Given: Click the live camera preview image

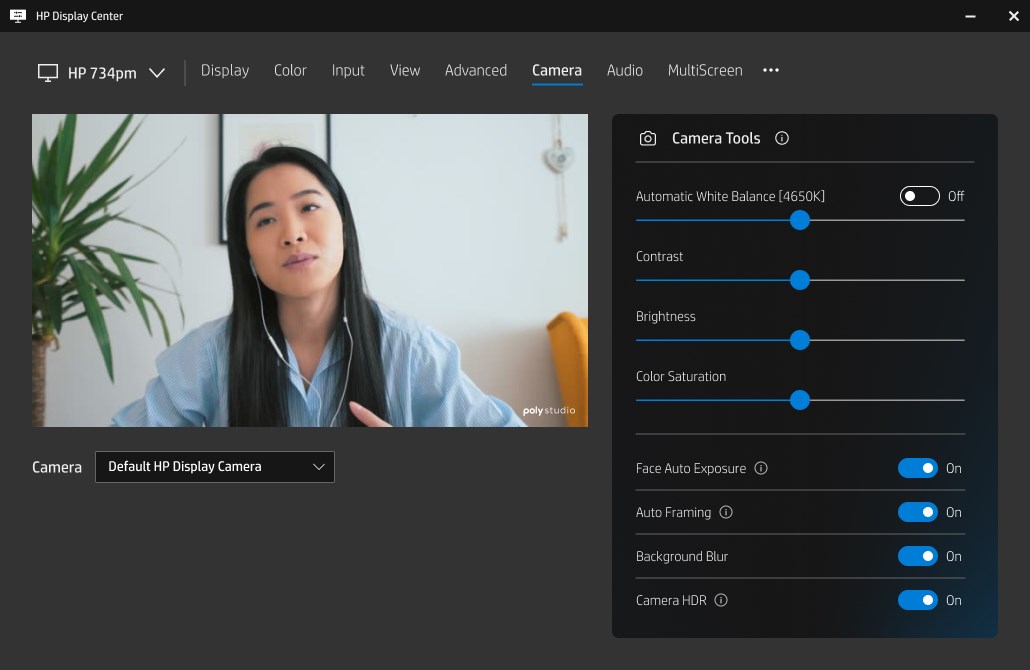Looking at the screenshot, I should pos(310,270).
